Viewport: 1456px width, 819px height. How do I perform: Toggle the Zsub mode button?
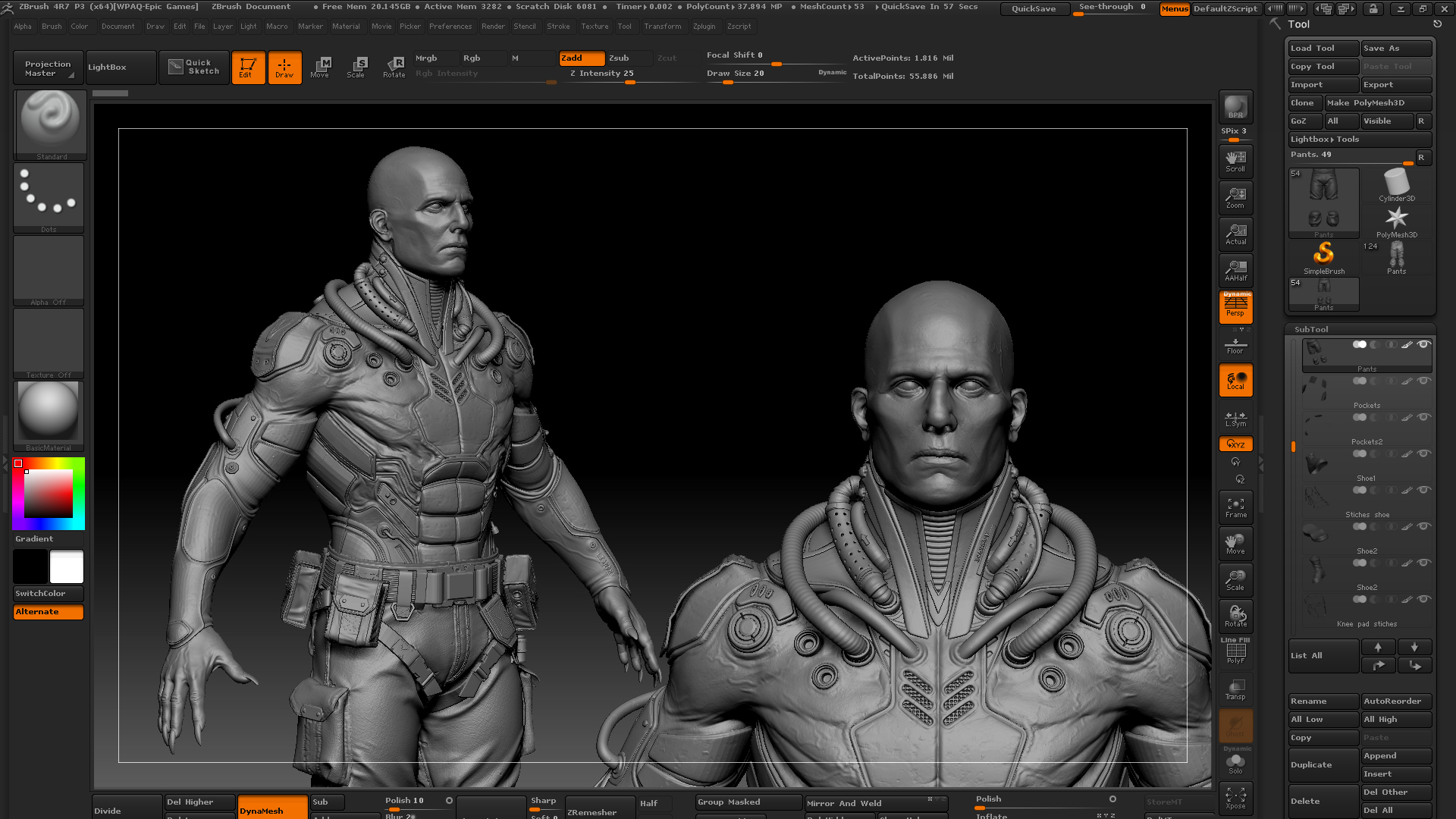tap(628, 58)
